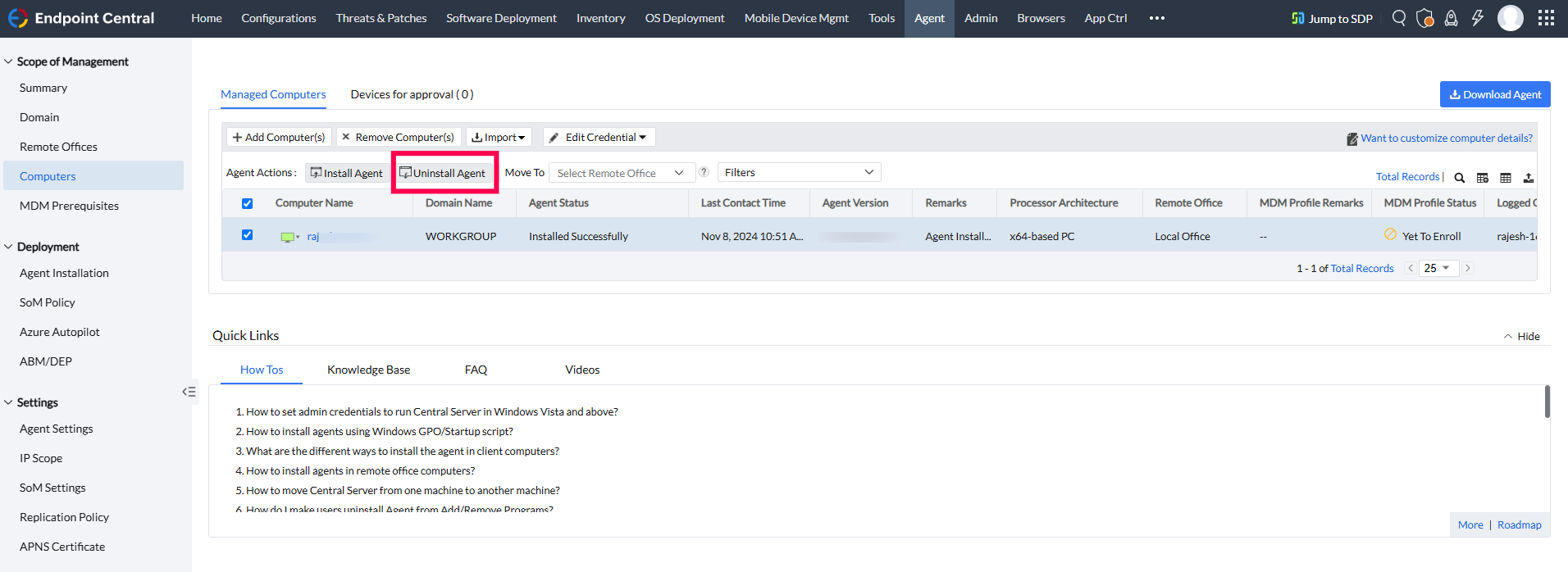Click the Download Agent button

(1495, 94)
